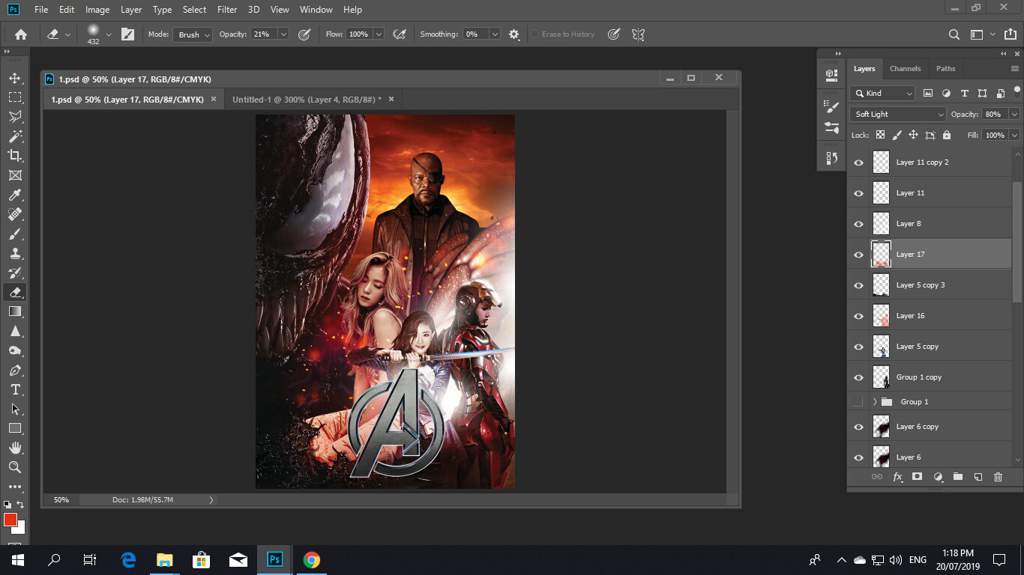Switch to the Channels tab
1024x575 pixels.
pos(905,69)
